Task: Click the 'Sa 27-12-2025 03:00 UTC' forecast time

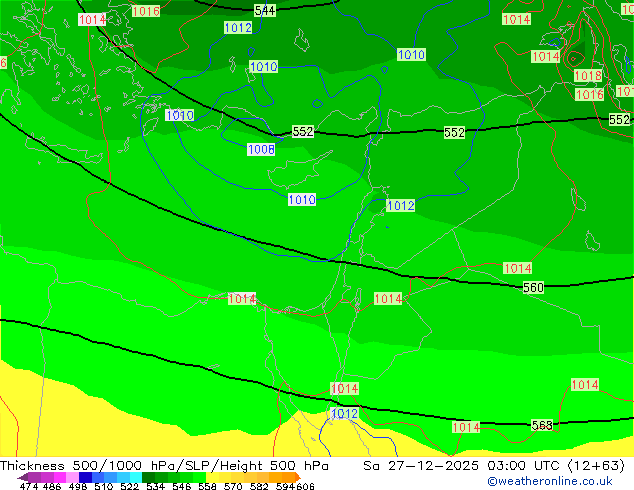Action: tap(461, 466)
